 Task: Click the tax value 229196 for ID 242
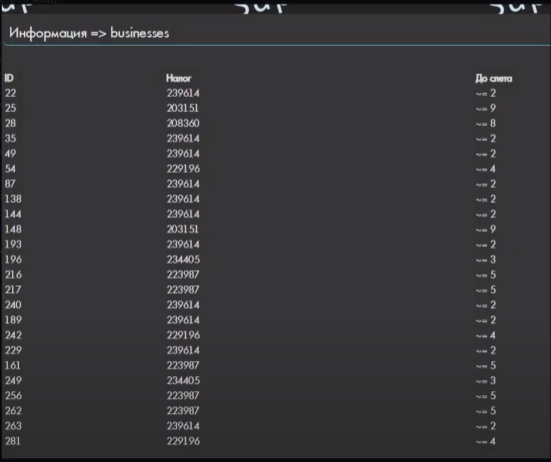[x=183, y=335]
